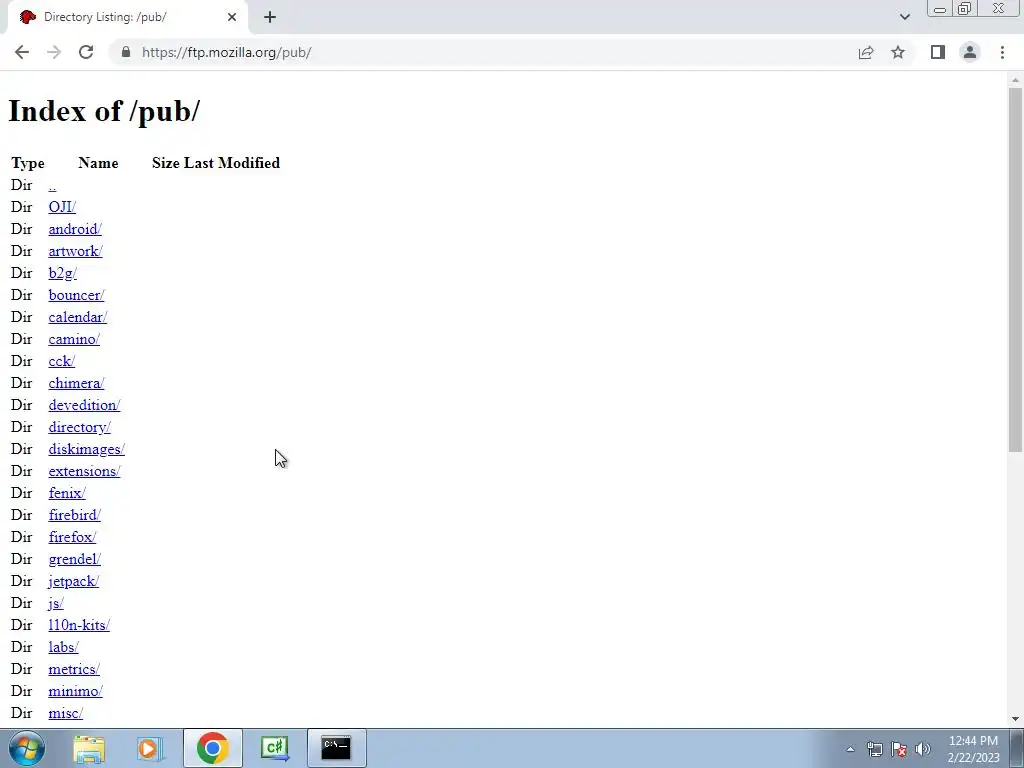Open Action Center flag icon

click(x=899, y=749)
